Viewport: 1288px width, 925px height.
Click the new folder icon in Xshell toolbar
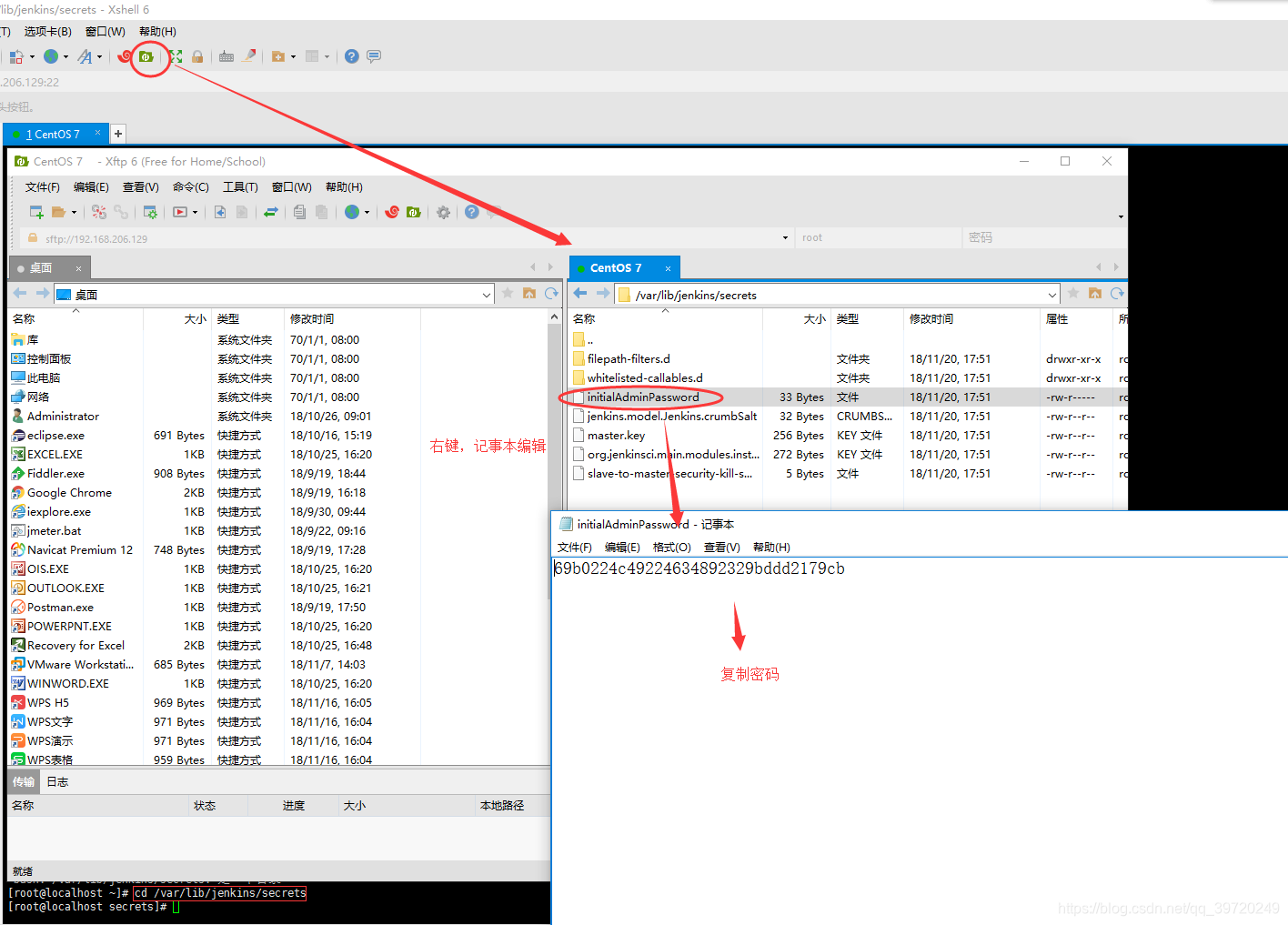pos(279,56)
